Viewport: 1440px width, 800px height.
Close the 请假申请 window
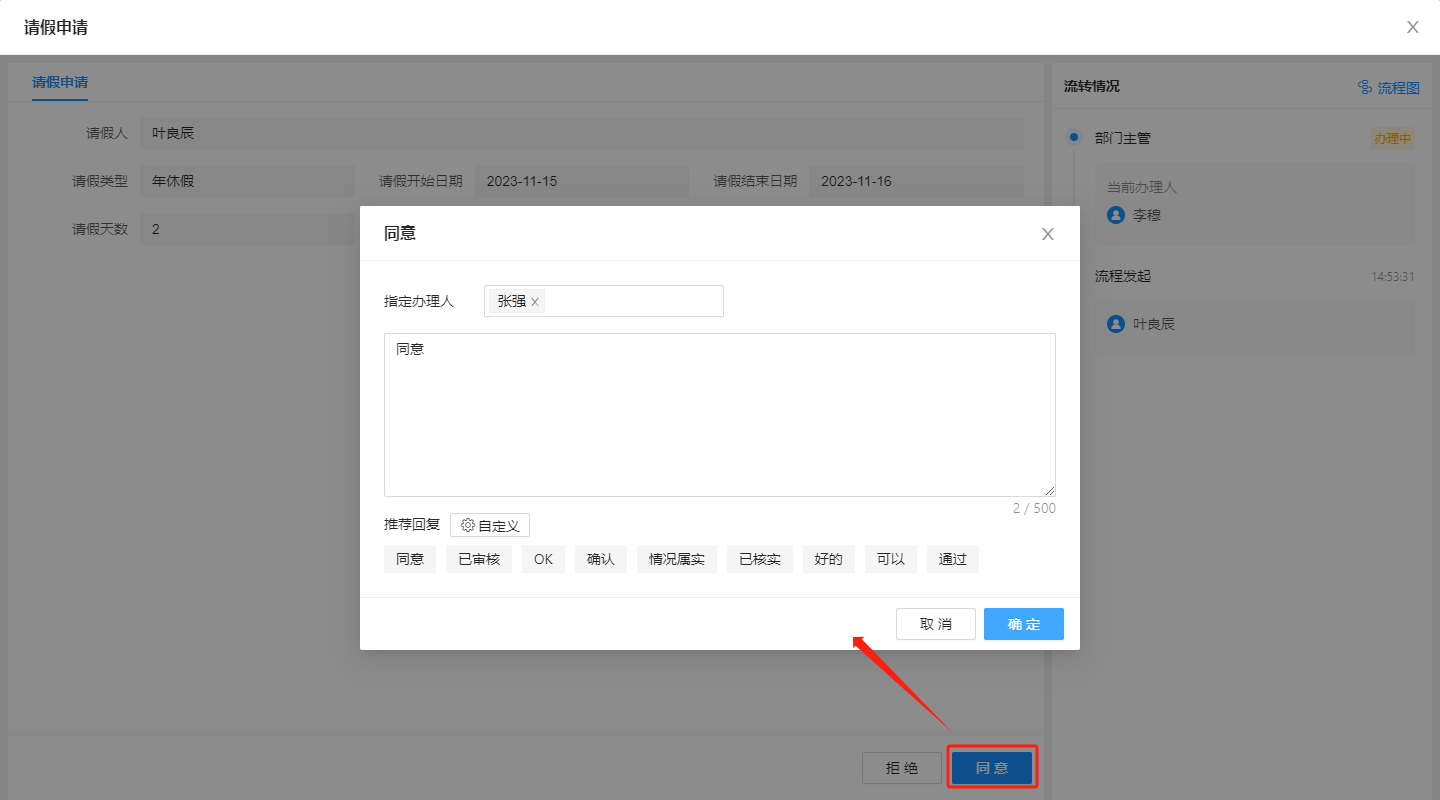1412,27
